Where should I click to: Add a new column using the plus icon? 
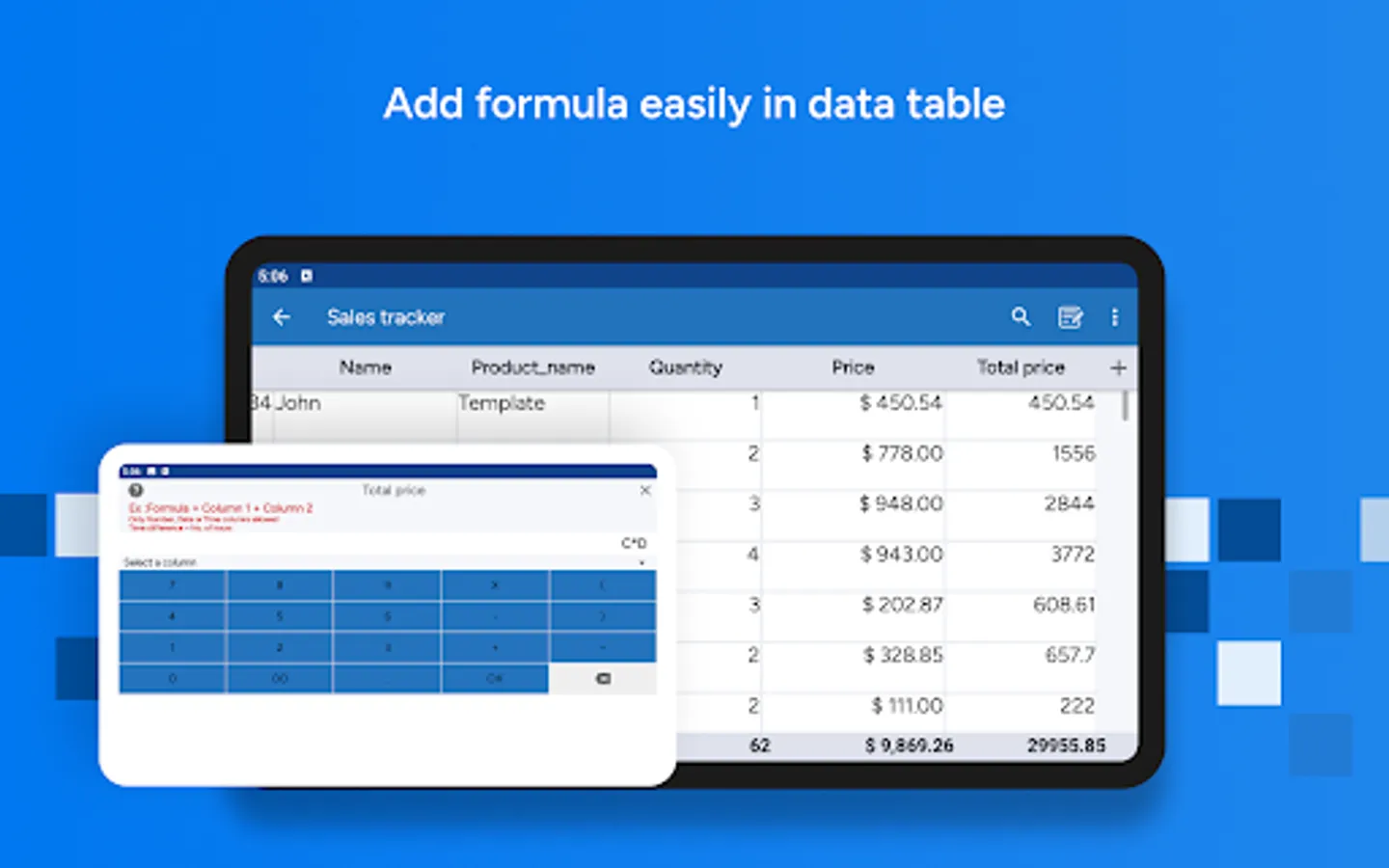point(1118,367)
